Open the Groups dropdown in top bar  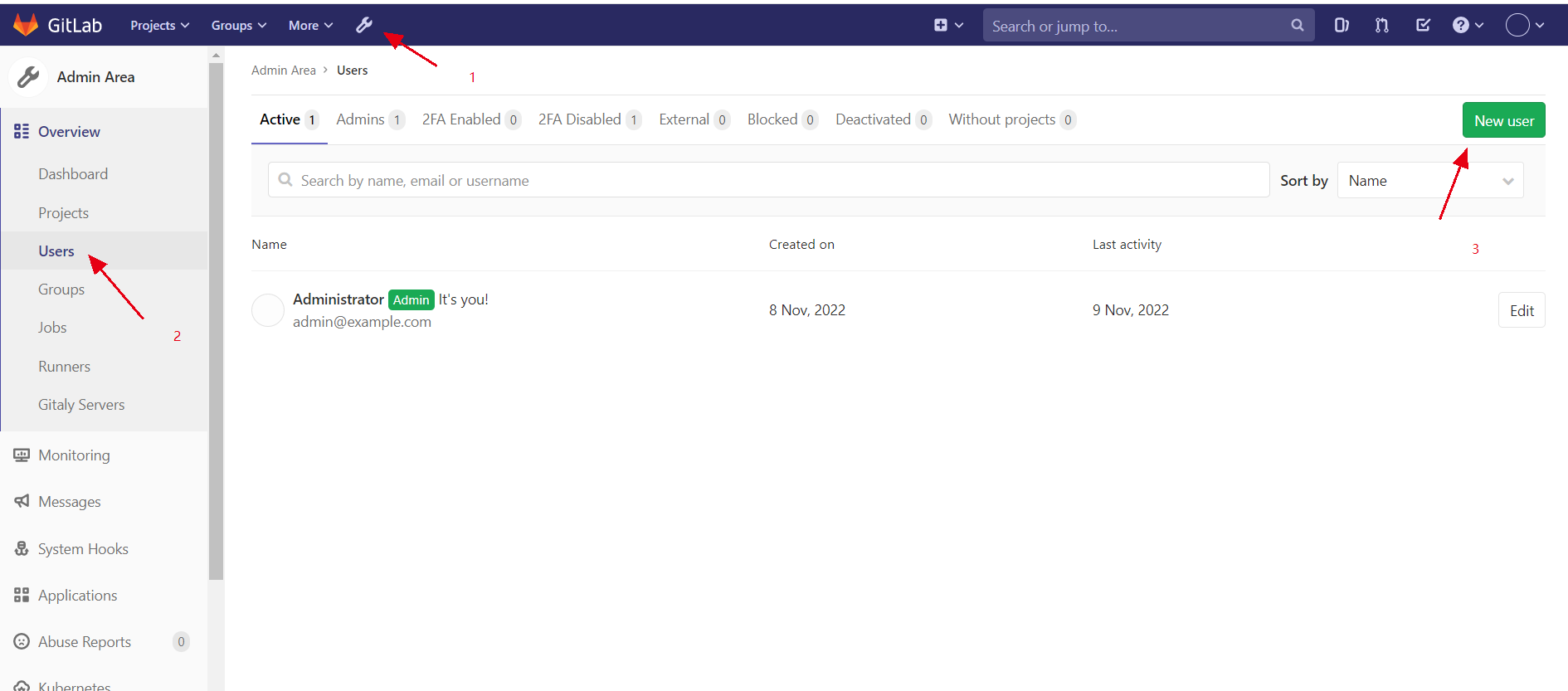click(239, 26)
